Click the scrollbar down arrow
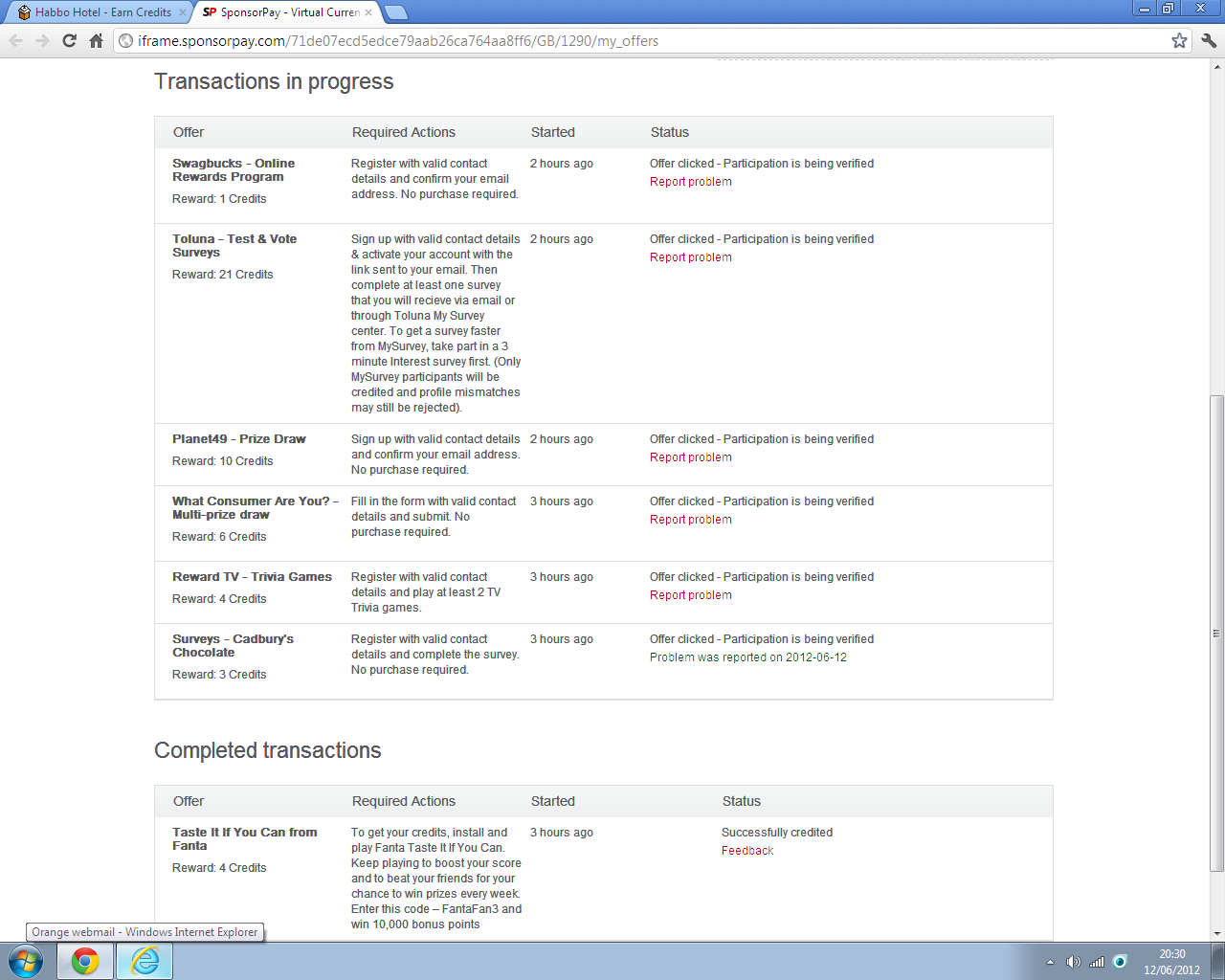This screenshot has height=980, width=1225. tap(1217, 933)
